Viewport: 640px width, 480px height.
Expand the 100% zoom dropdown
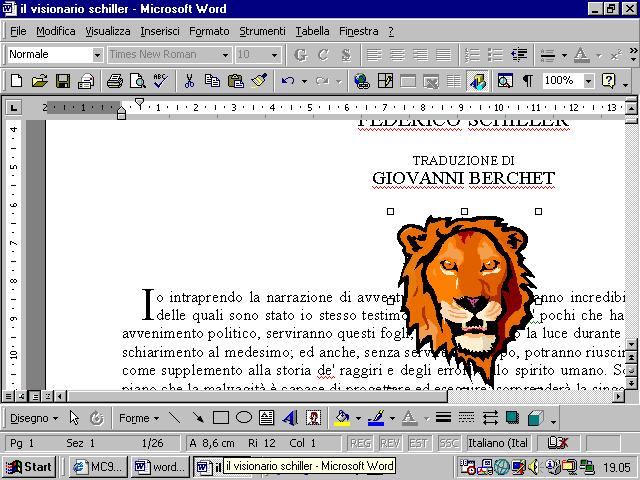tap(588, 81)
